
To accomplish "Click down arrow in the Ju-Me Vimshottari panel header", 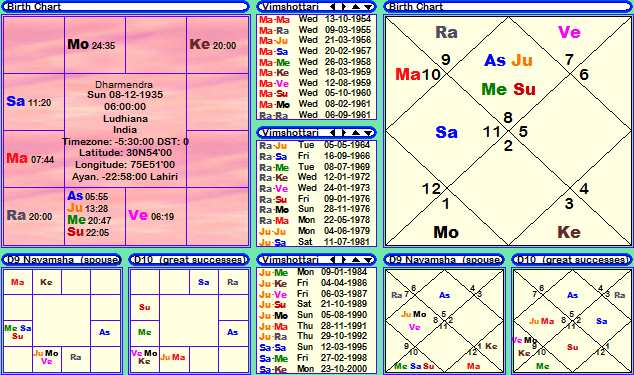I will coord(368,260).
